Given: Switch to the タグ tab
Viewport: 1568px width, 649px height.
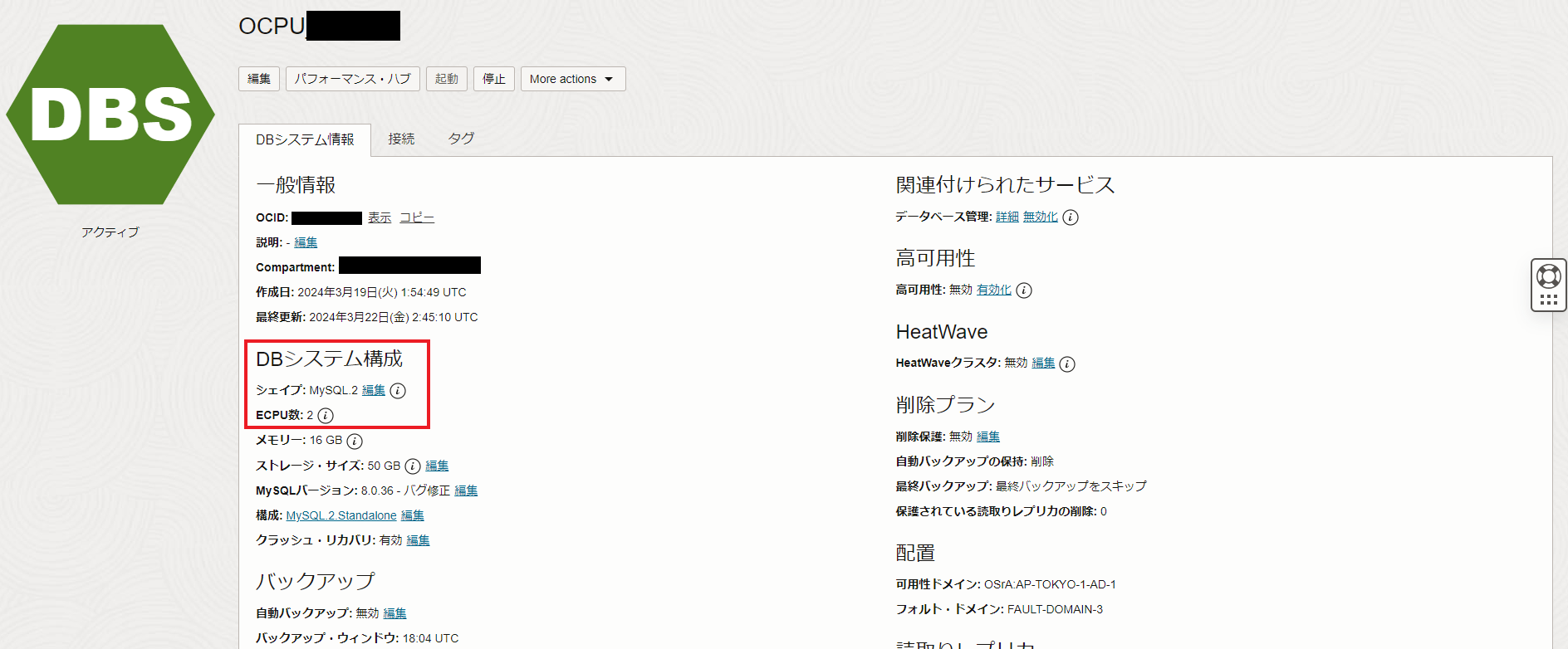Looking at the screenshot, I should pyautogui.click(x=461, y=139).
